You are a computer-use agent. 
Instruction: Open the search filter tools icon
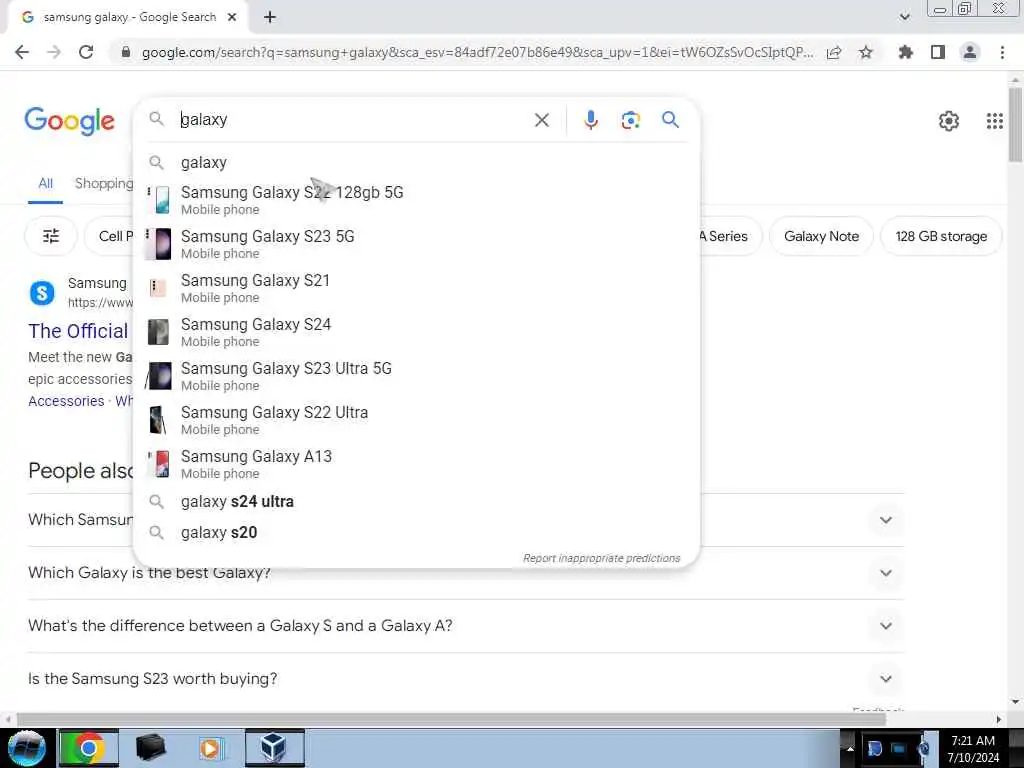[51, 236]
